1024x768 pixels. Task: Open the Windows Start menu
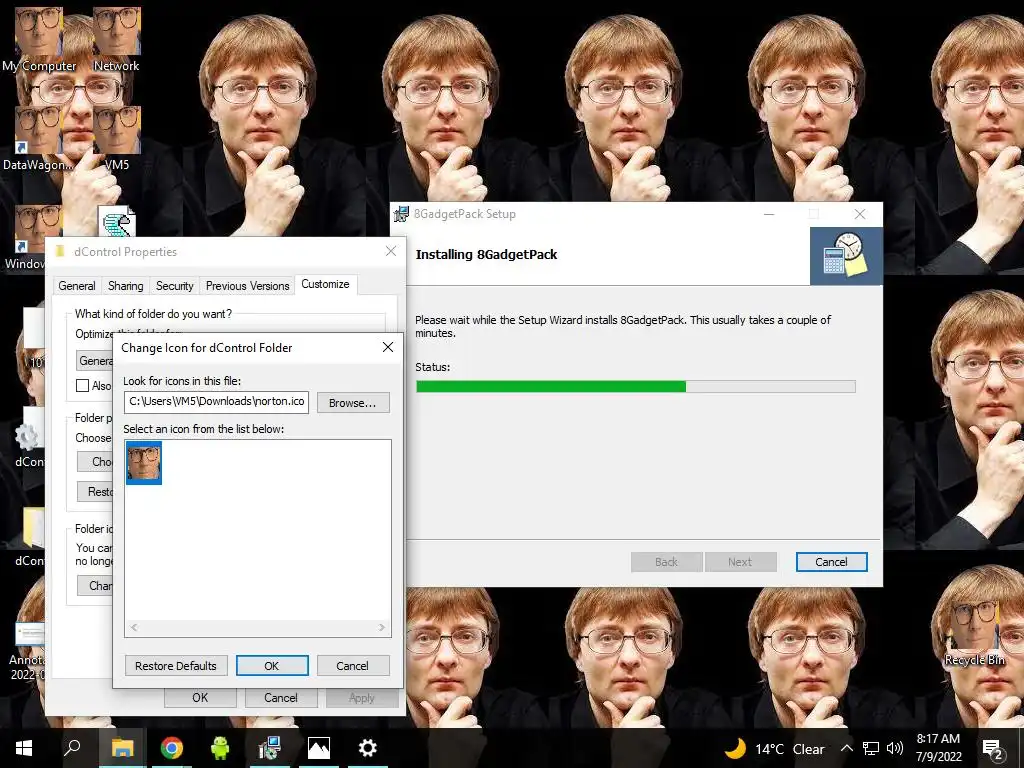[x=24, y=748]
